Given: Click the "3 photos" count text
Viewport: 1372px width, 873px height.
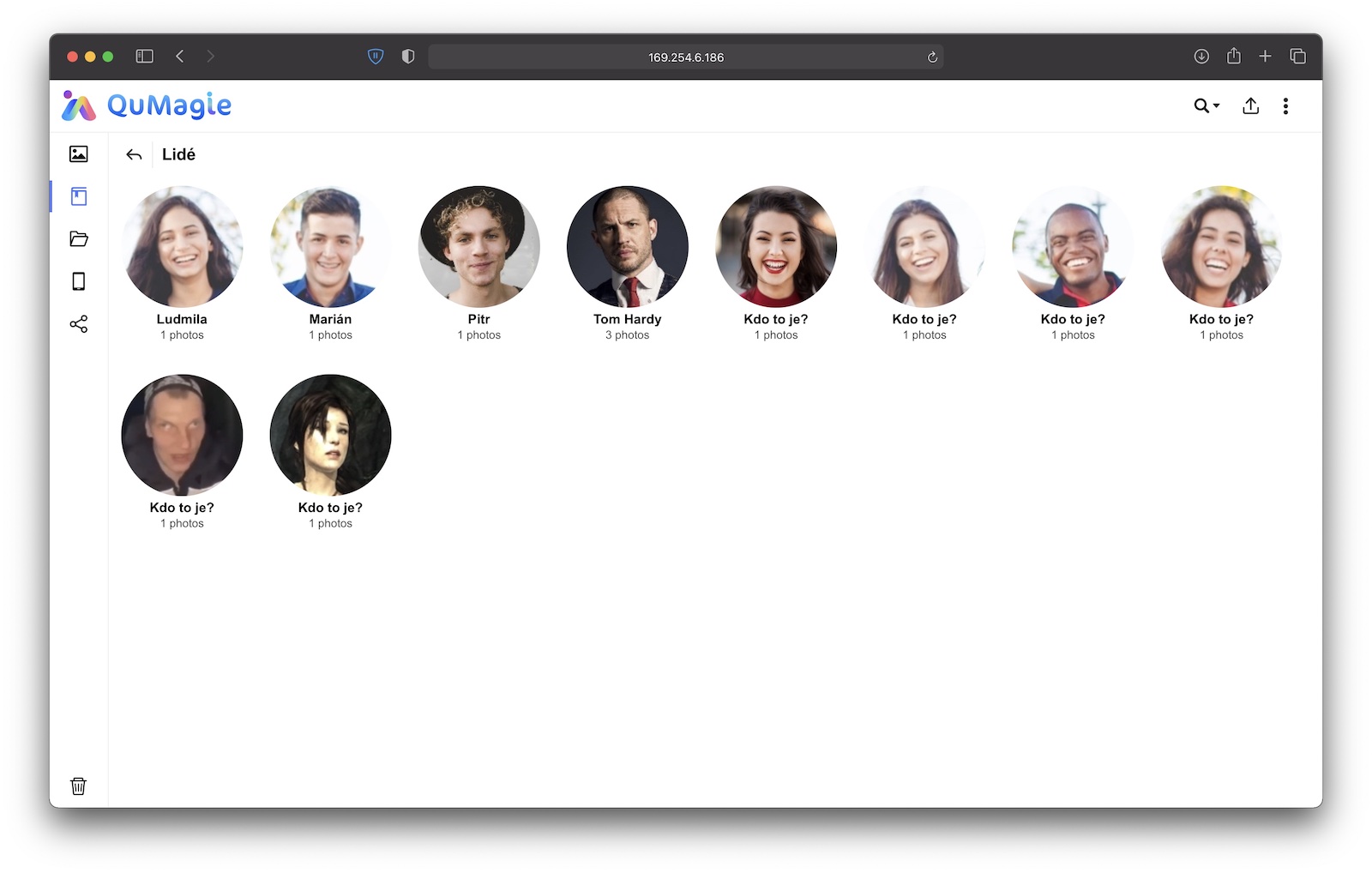Looking at the screenshot, I should [628, 335].
